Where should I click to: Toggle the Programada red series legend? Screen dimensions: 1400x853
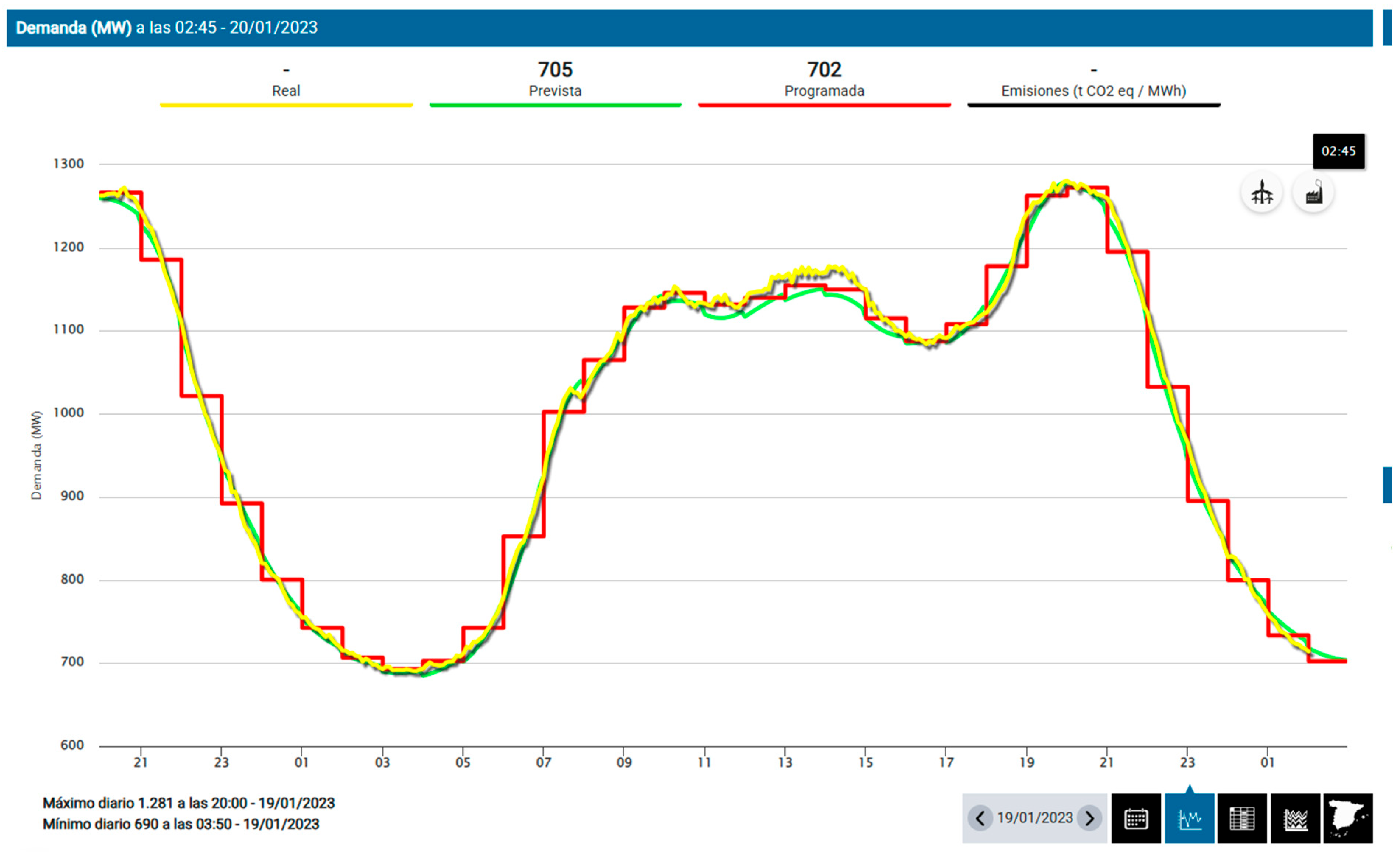824,91
